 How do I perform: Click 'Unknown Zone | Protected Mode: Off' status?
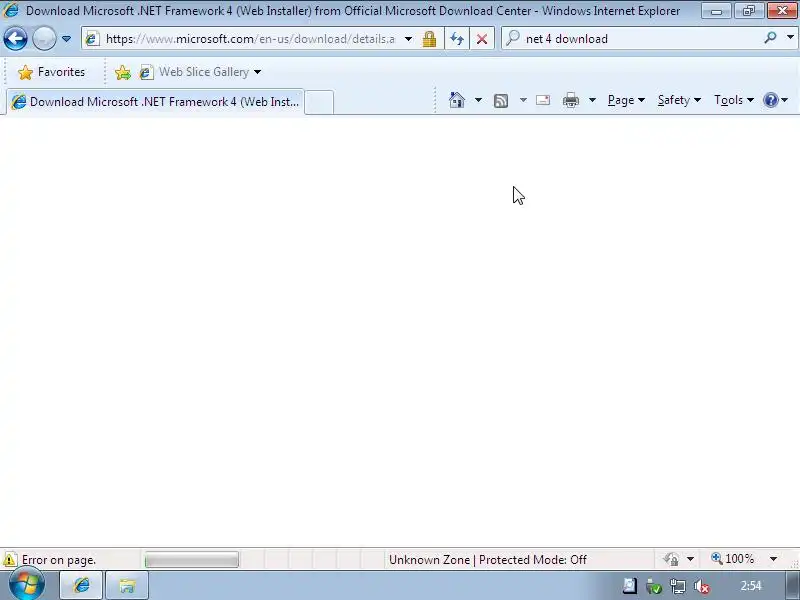[488, 560]
